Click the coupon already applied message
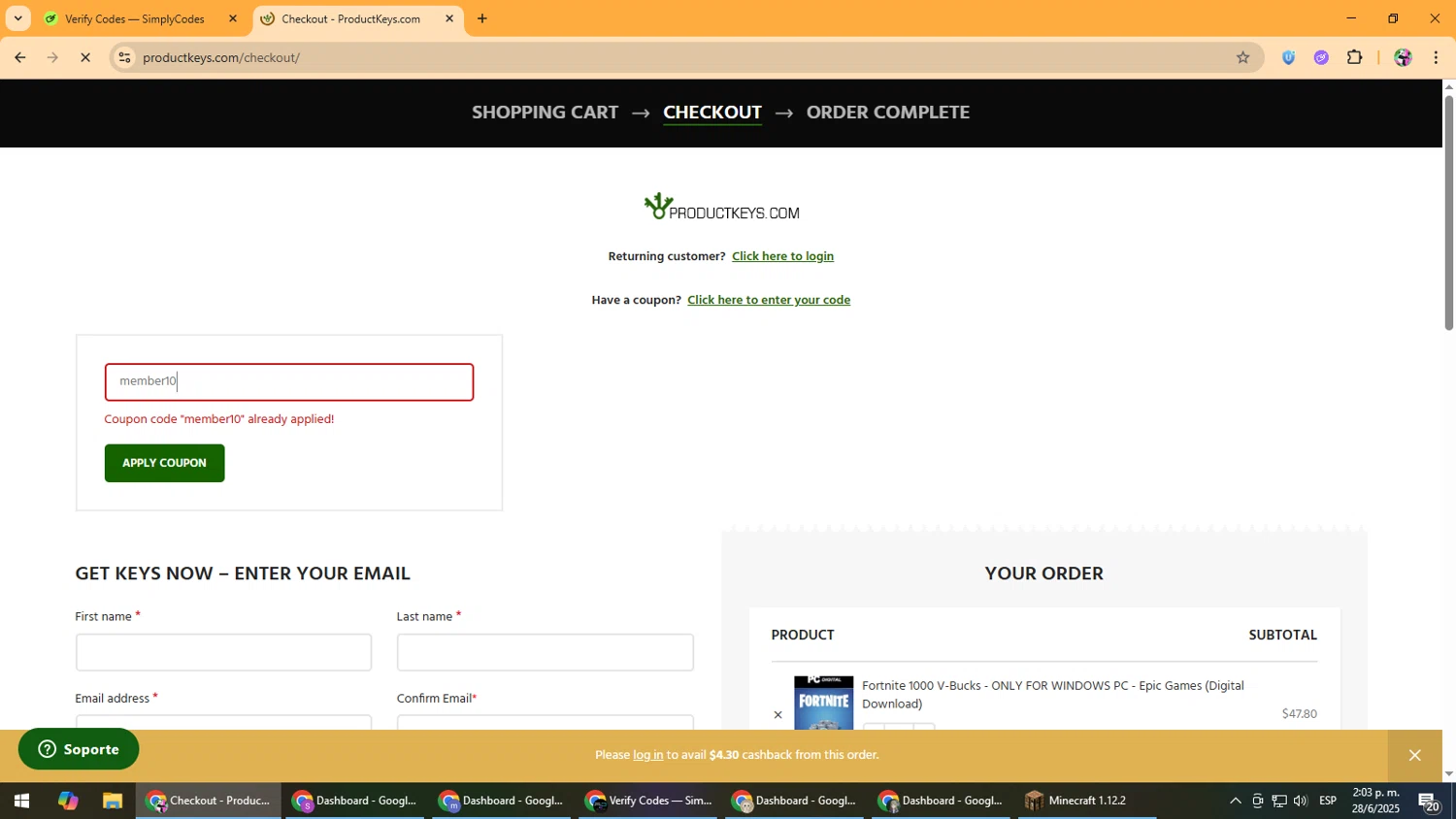 (219, 419)
